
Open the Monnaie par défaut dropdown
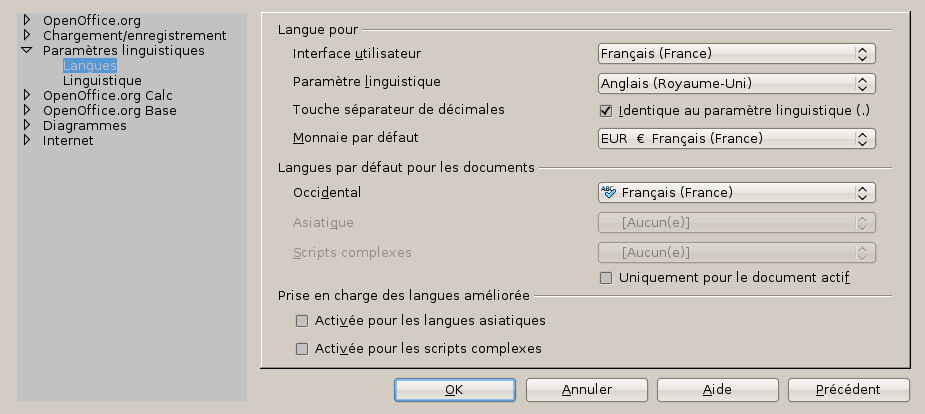[736, 138]
